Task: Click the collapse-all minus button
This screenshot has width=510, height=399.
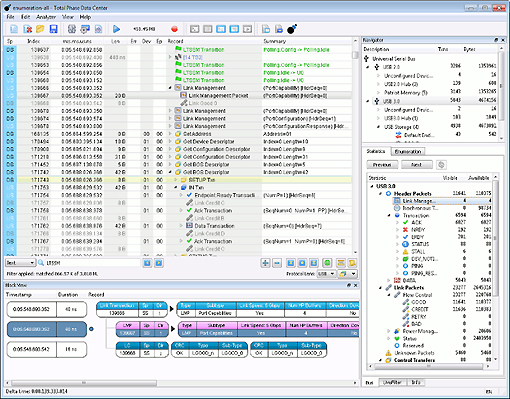Action: [x=277, y=263]
